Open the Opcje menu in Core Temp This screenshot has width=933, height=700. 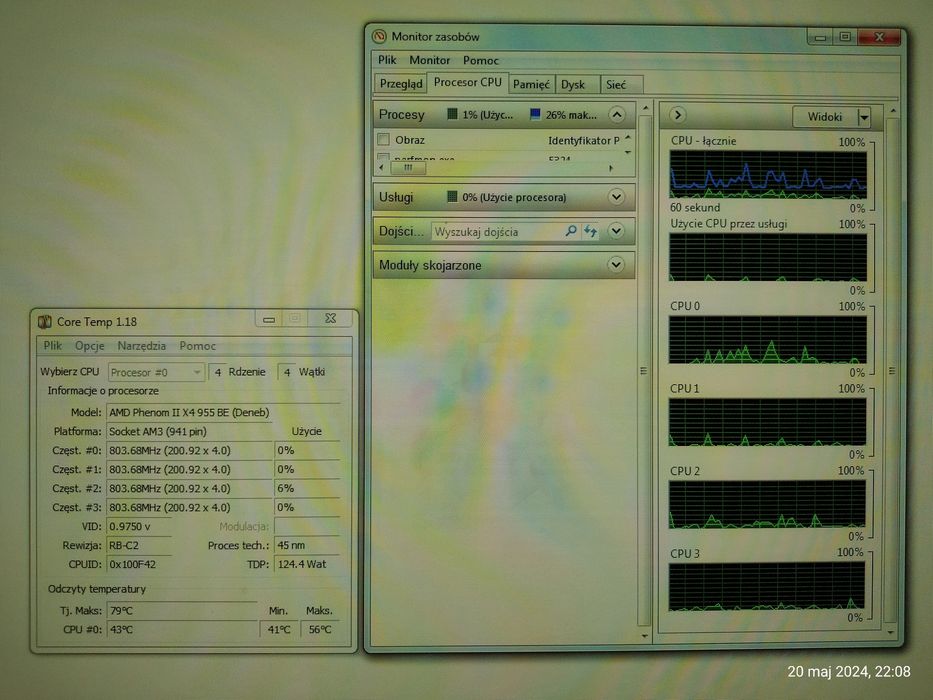[89, 345]
